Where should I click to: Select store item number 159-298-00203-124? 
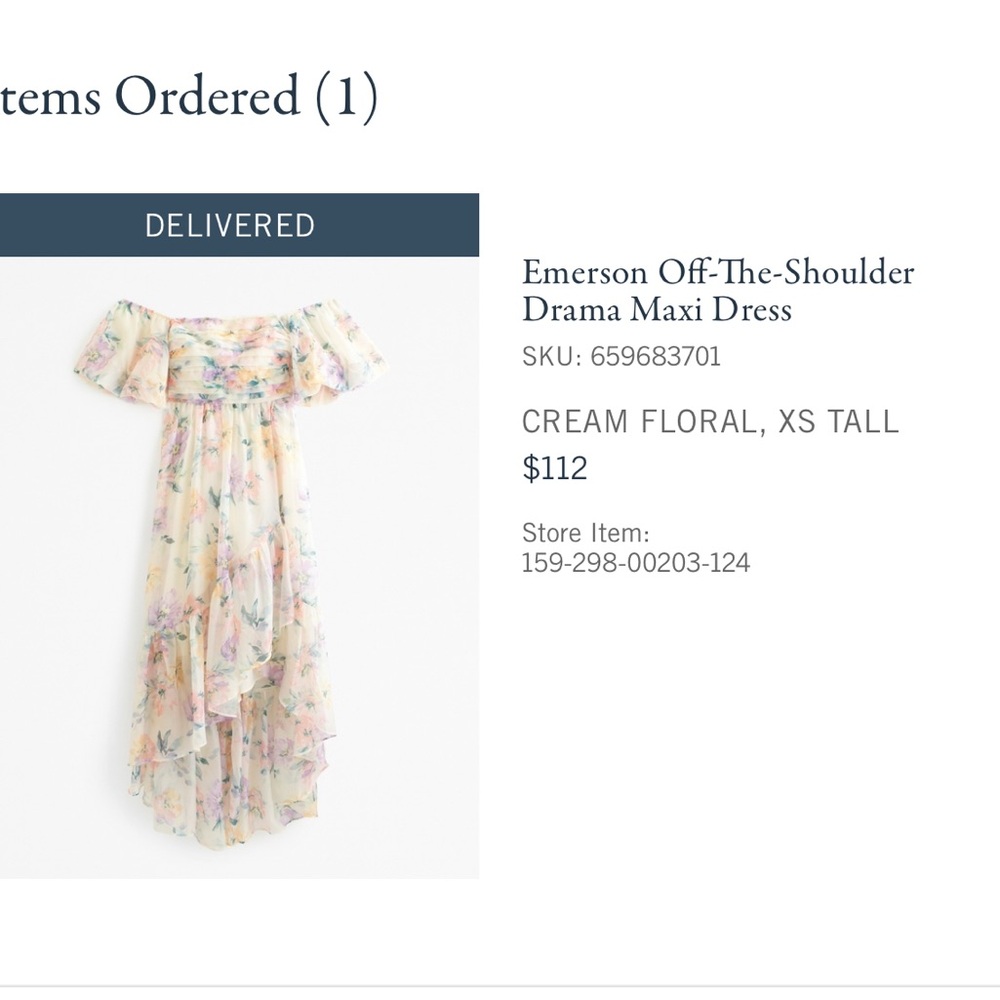(634, 562)
